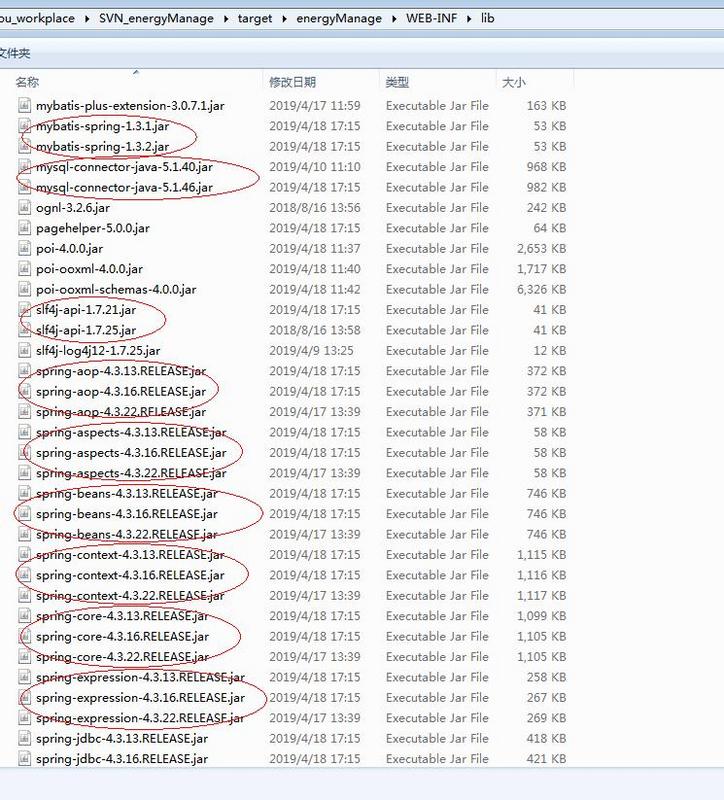The height and width of the screenshot is (800, 724).
Task: Click the 163 KB size cell
Action: [x=546, y=106]
